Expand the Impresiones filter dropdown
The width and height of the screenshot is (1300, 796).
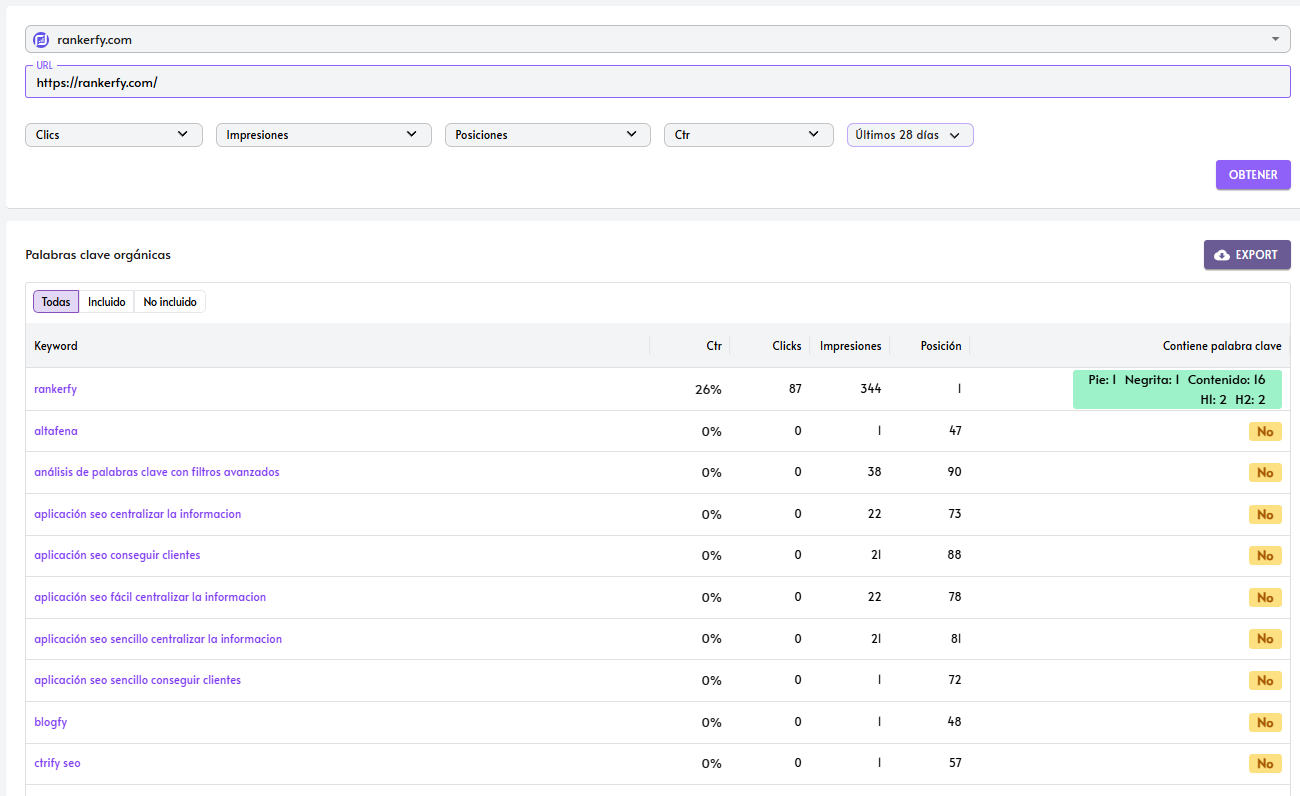coord(324,135)
